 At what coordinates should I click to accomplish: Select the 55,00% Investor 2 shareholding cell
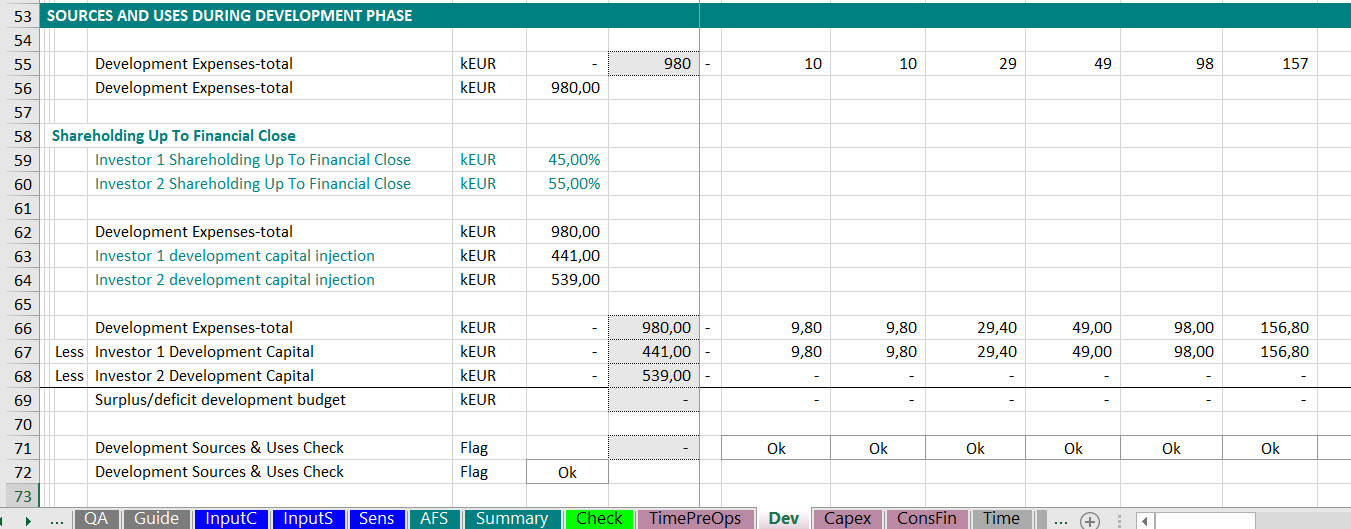(x=567, y=184)
